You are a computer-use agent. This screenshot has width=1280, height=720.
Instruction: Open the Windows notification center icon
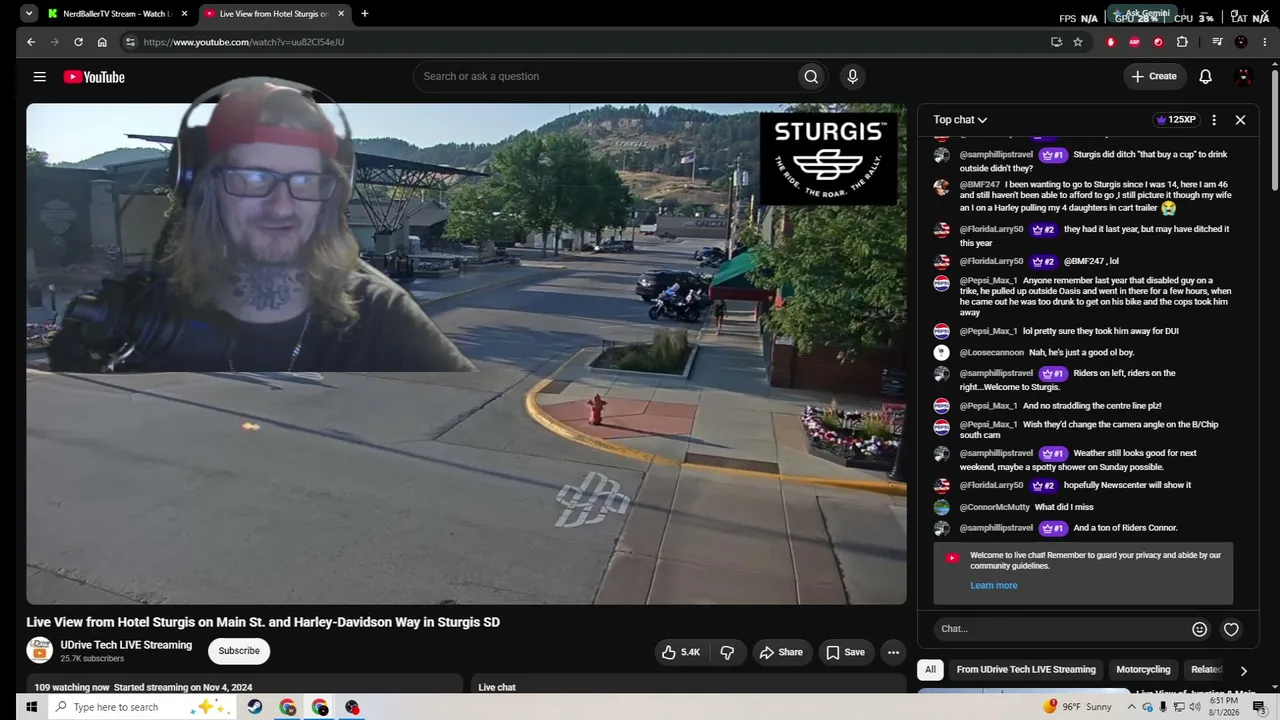click(x=1259, y=707)
